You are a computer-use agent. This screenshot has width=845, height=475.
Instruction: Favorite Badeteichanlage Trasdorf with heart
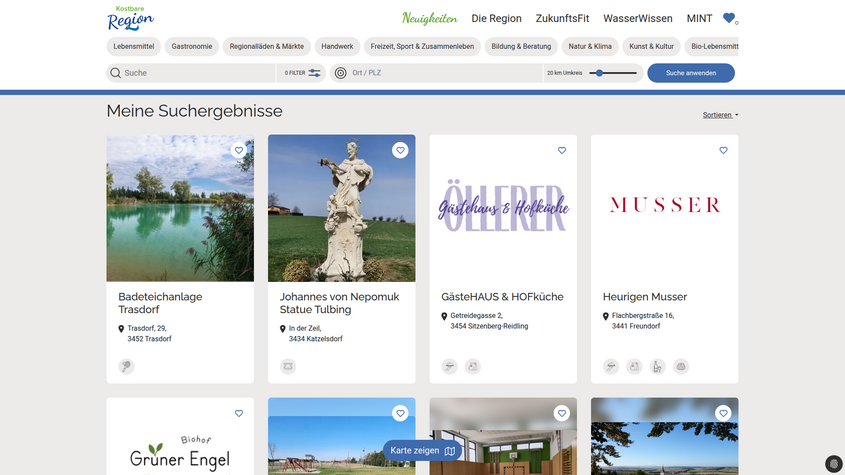tap(239, 150)
